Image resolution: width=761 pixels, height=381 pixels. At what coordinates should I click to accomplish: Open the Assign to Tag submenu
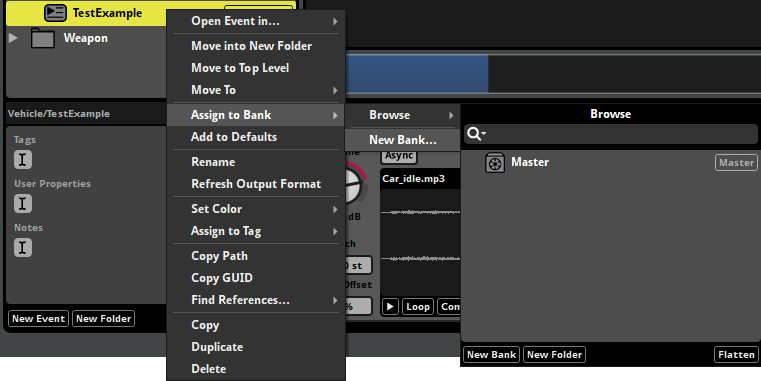point(256,231)
